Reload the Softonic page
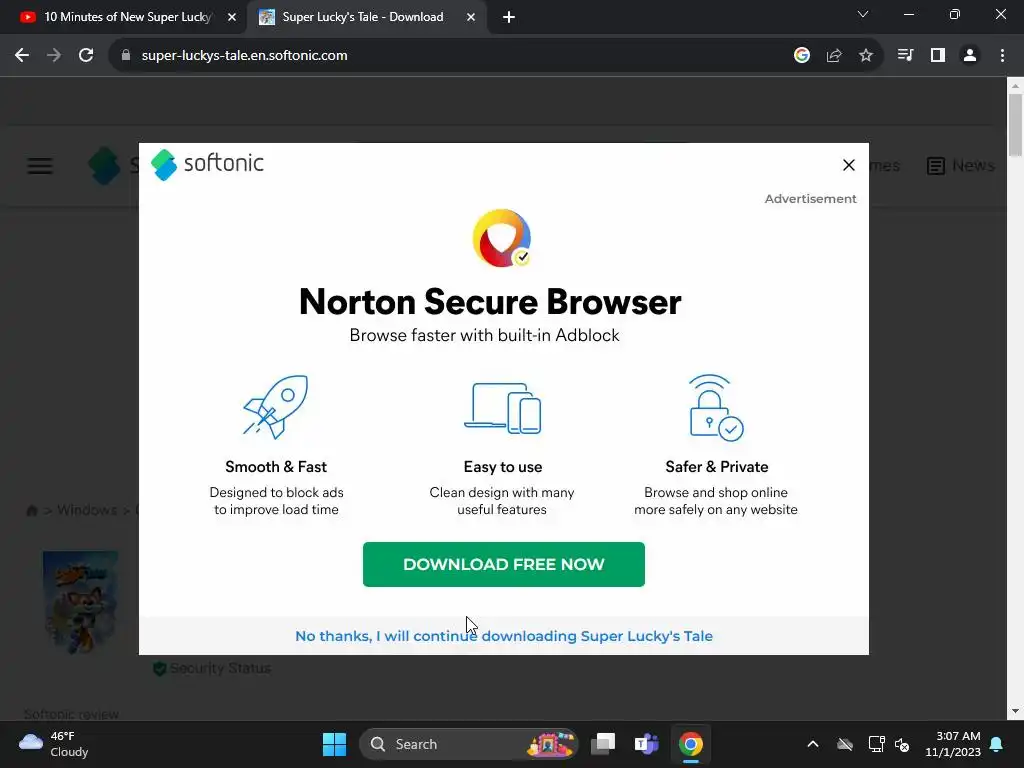Viewport: 1024px width, 768px height. 86,56
